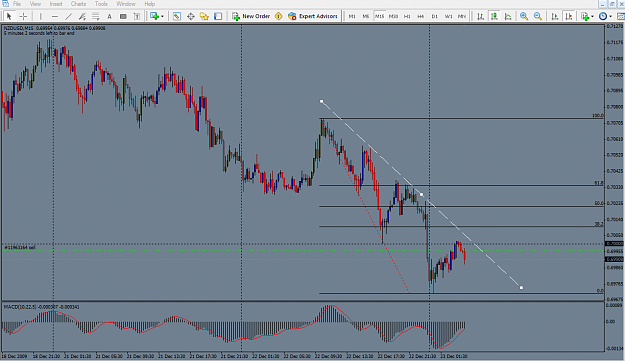Select the M15 timeframe button
Image resolution: width=625 pixels, height=361 pixels.
(379, 16)
